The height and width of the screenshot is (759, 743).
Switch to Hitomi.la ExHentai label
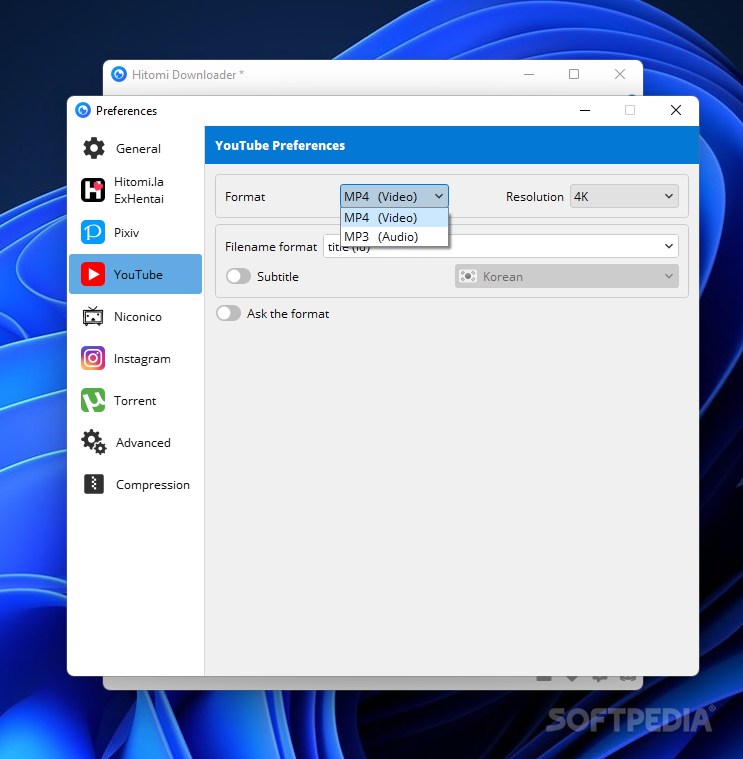coord(139,190)
